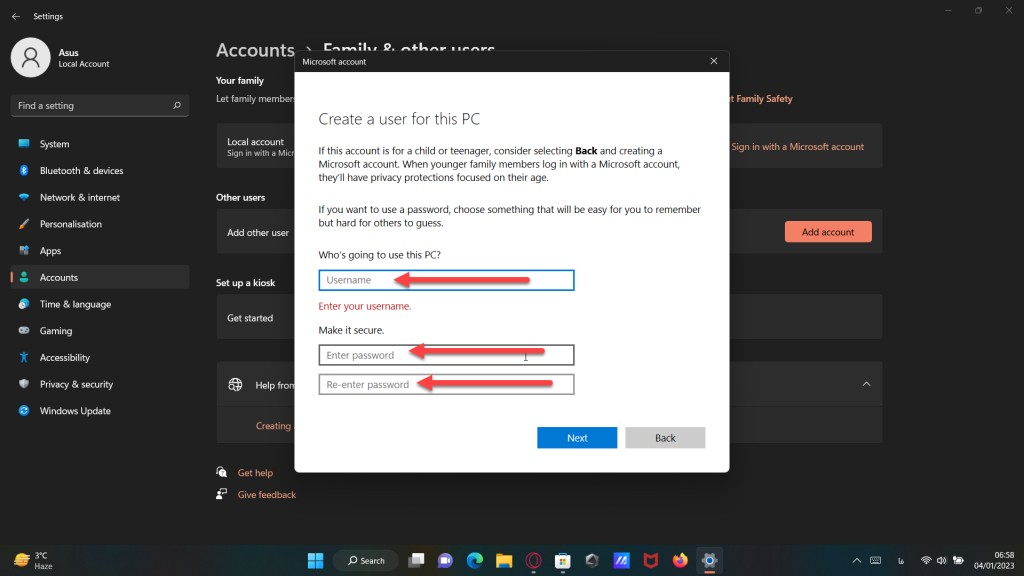Click the Give feedback link
The height and width of the screenshot is (576, 1024).
pos(266,495)
